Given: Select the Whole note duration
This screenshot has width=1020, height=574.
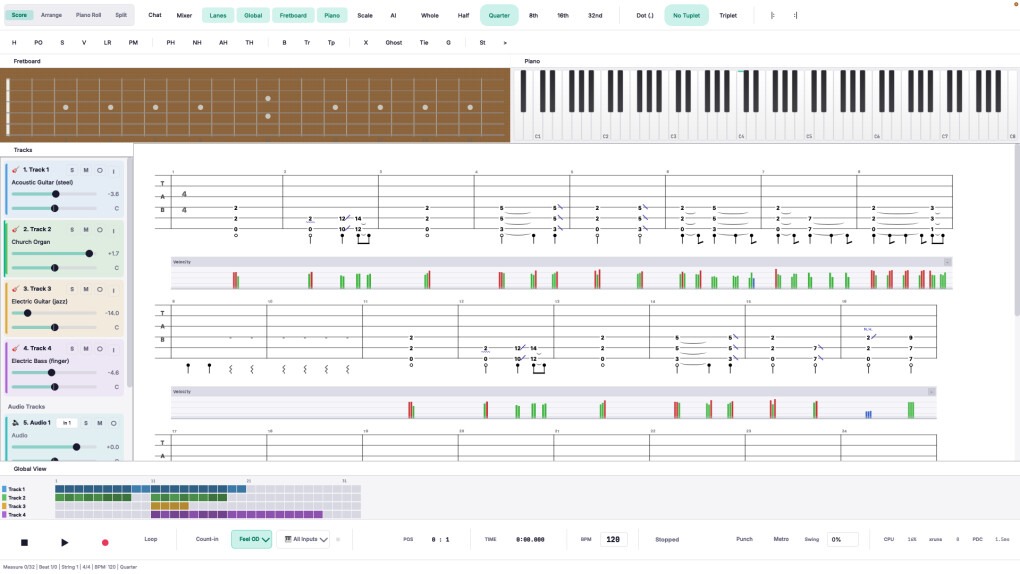Looking at the screenshot, I should 429,15.
